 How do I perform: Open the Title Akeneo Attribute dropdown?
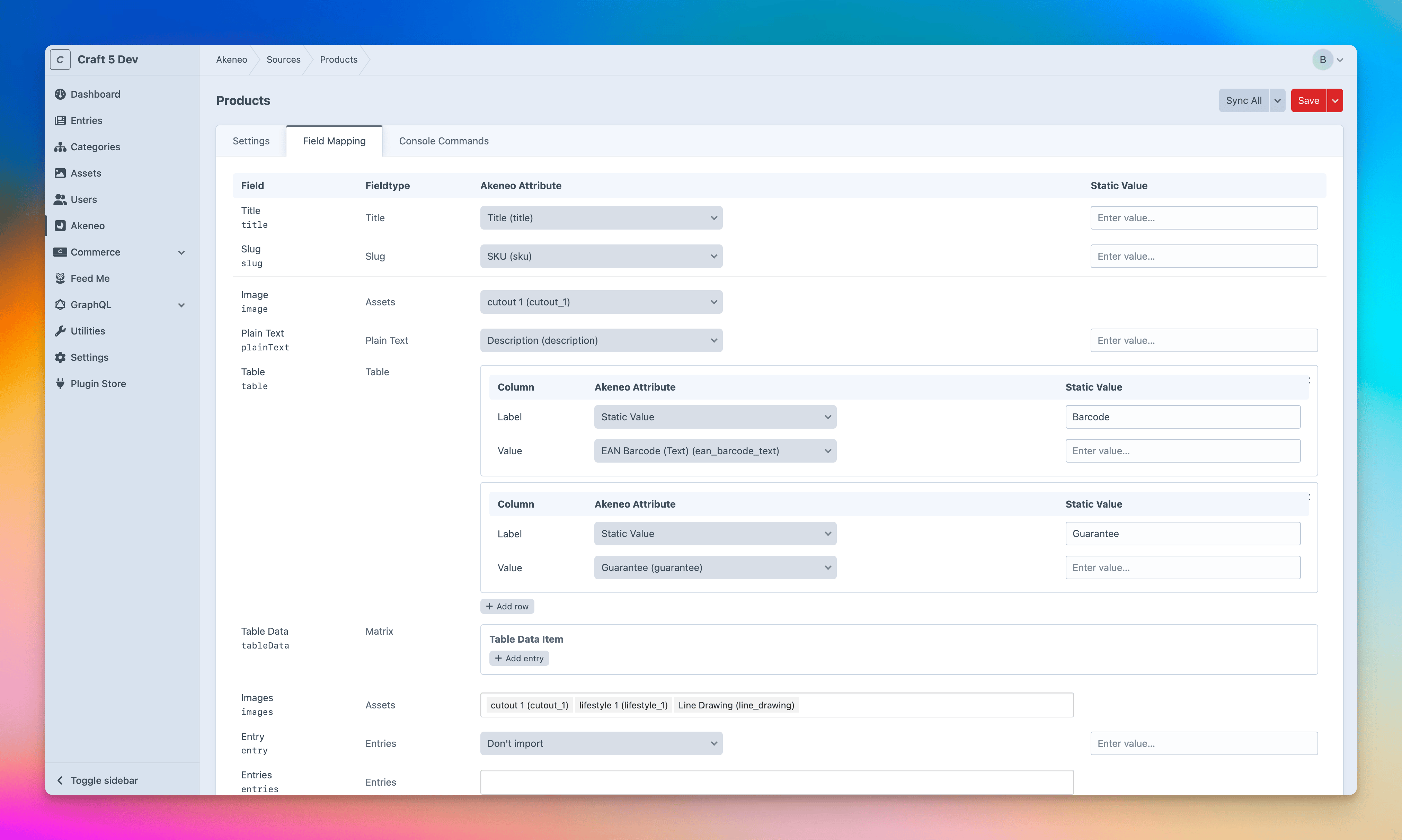[x=601, y=218]
